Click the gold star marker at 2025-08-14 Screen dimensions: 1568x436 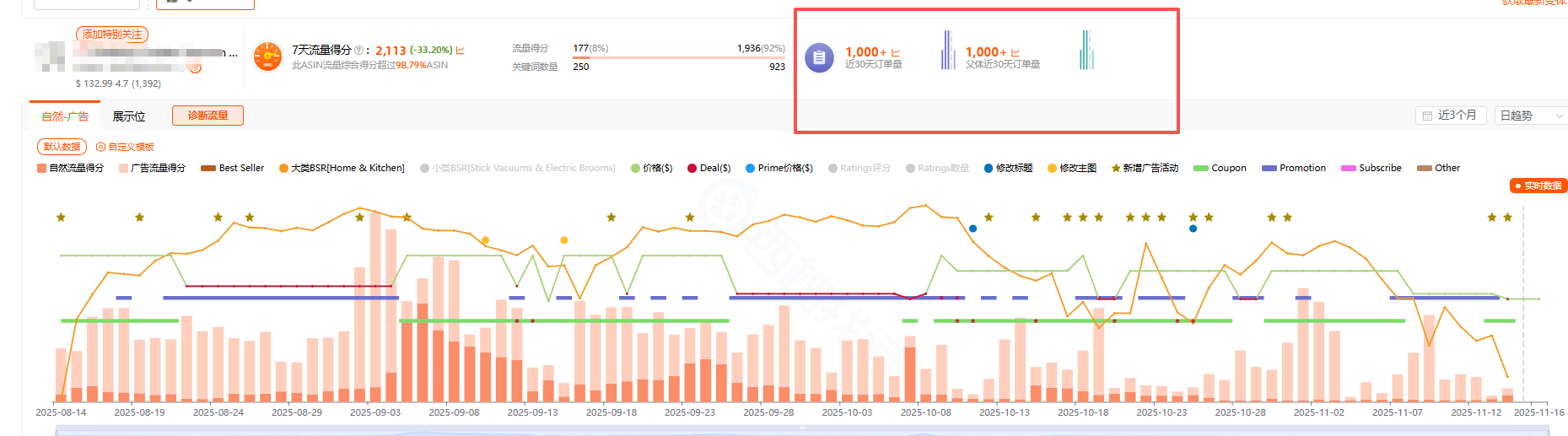click(61, 218)
